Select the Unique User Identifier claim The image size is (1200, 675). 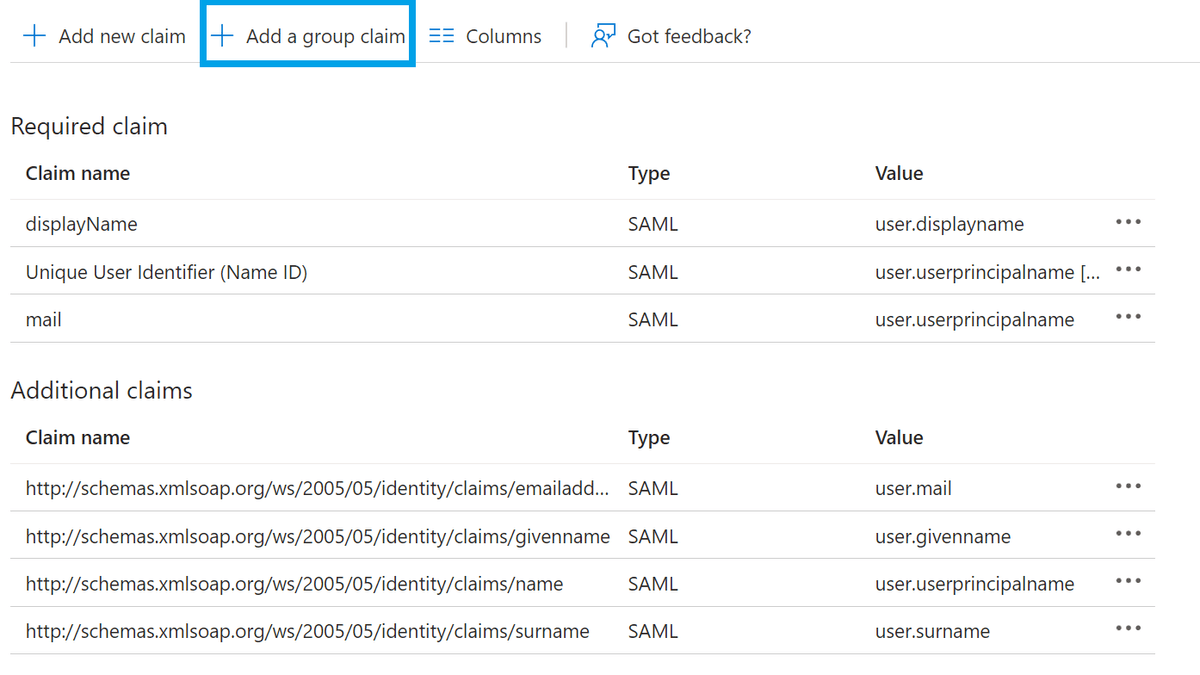(x=166, y=271)
